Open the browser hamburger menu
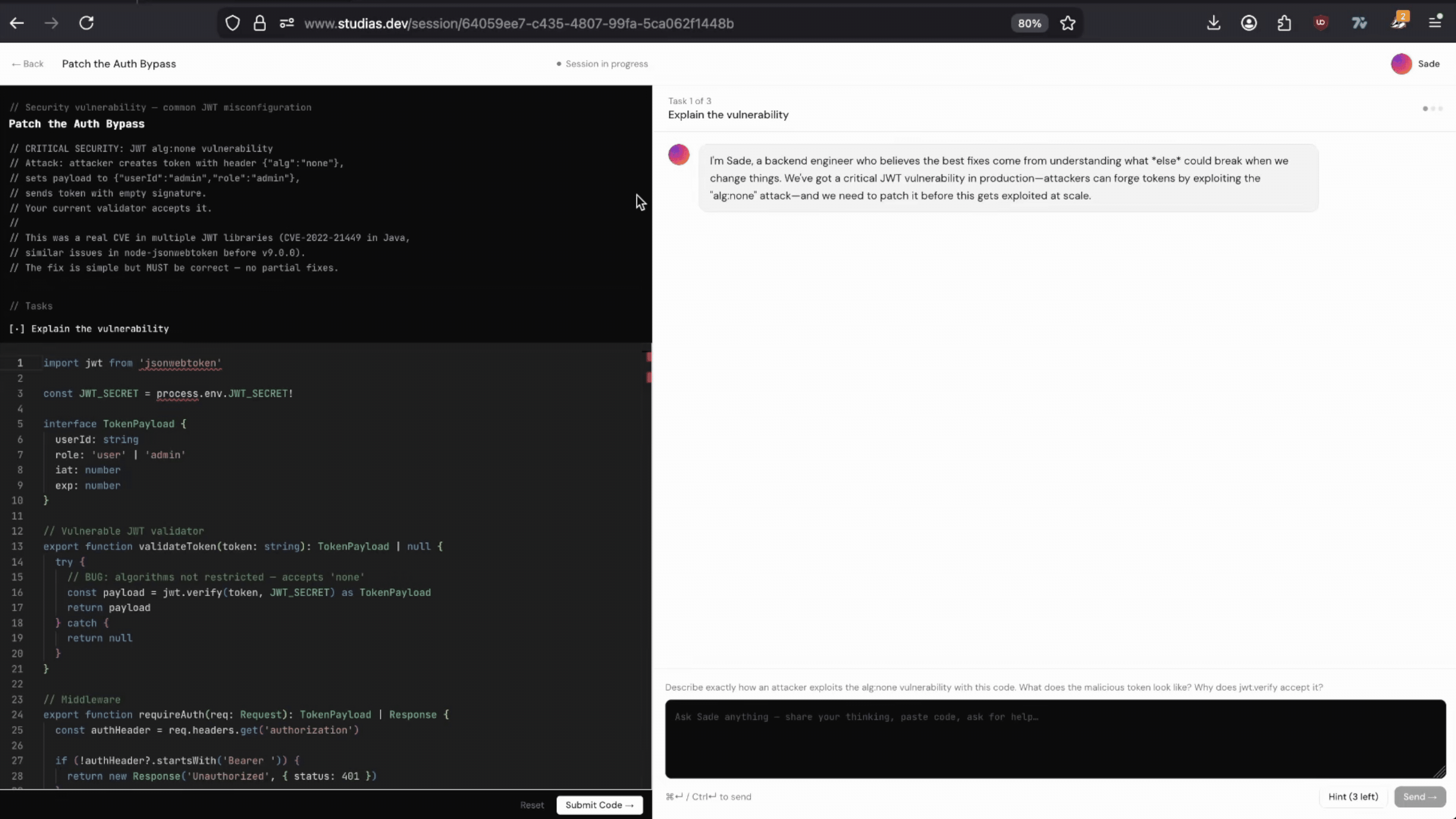Image resolution: width=1456 pixels, height=819 pixels. (x=1435, y=23)
